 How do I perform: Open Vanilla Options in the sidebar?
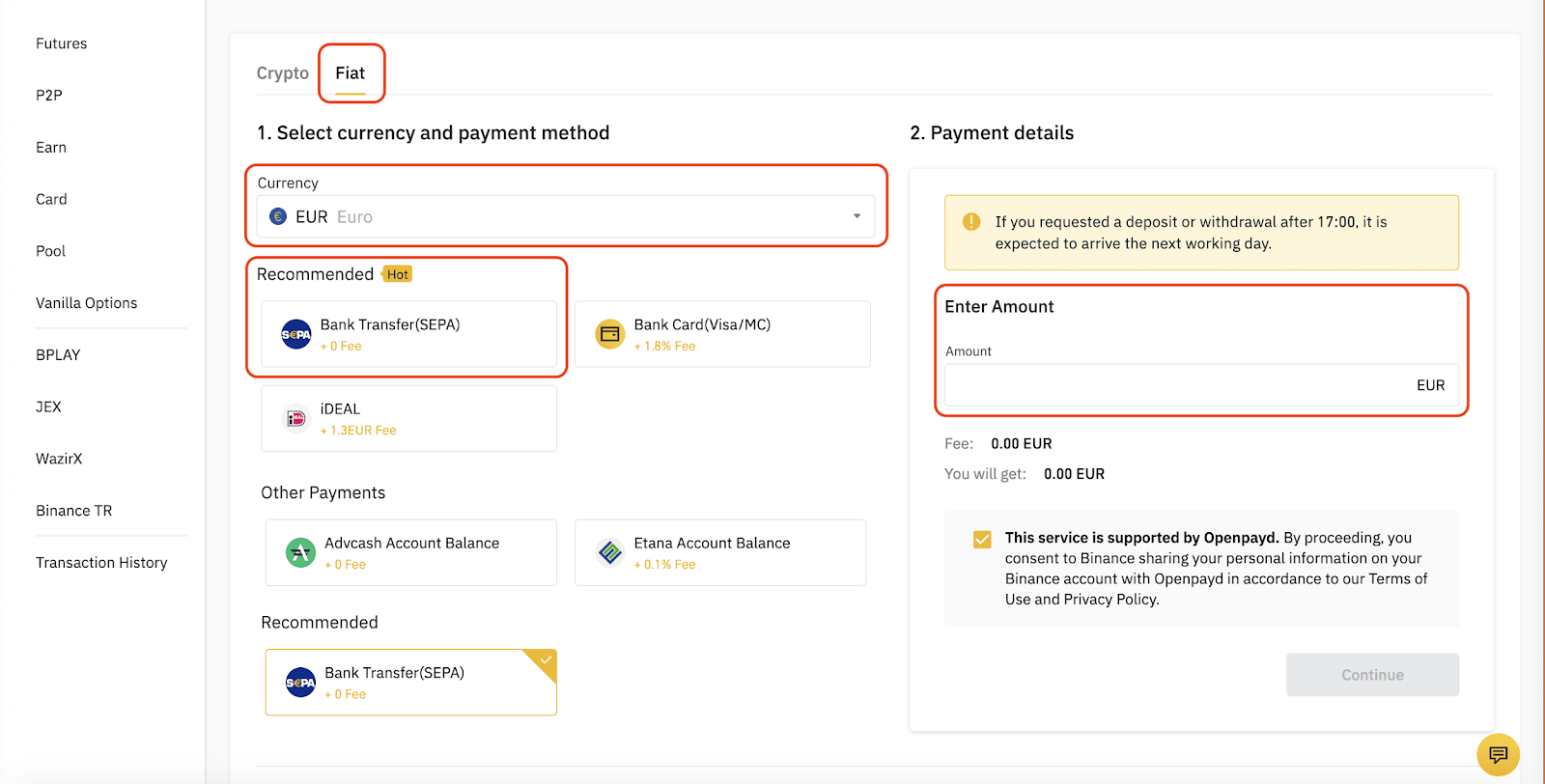[x=87, y=303]
